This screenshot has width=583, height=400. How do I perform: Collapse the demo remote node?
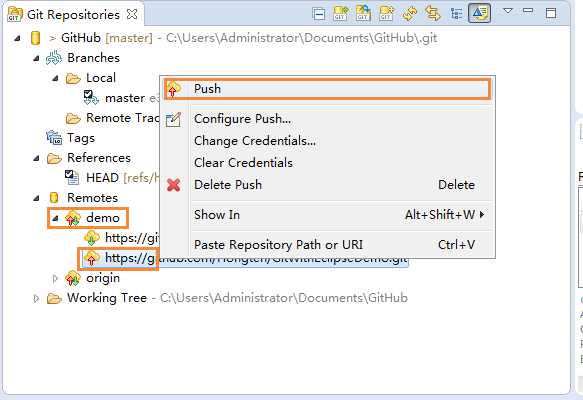click(x=55, y=218)
